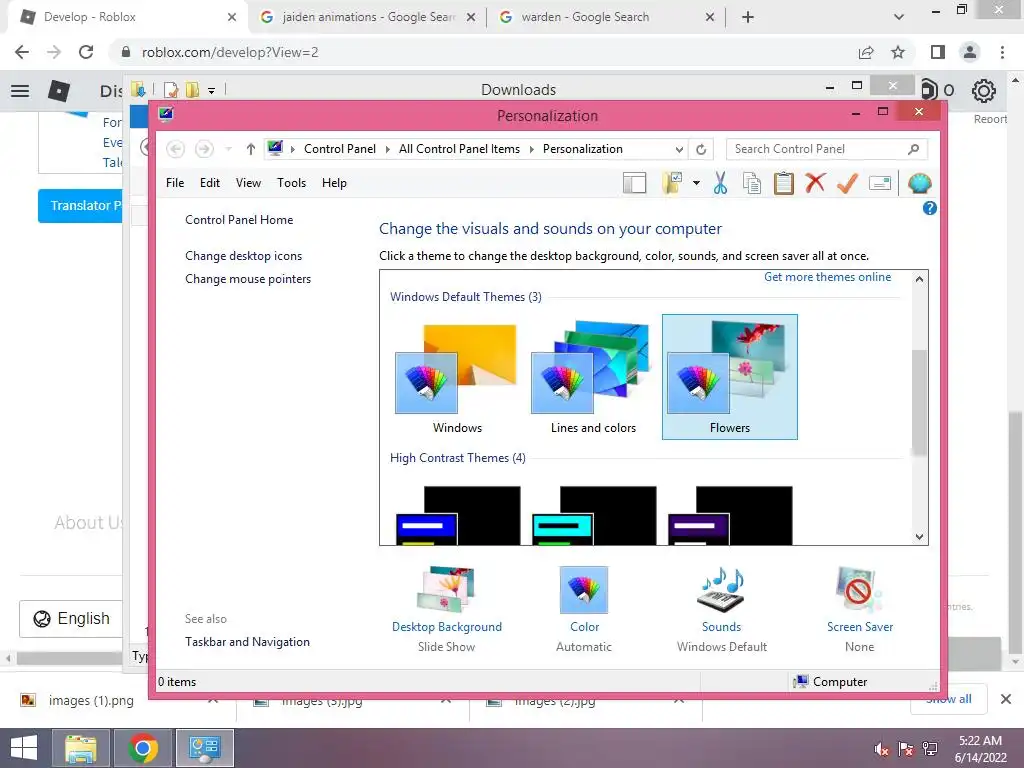The height and width of the screenshot is (768, 1024).
Task: Select the Lines and colors theme
Action: [593, 379]
